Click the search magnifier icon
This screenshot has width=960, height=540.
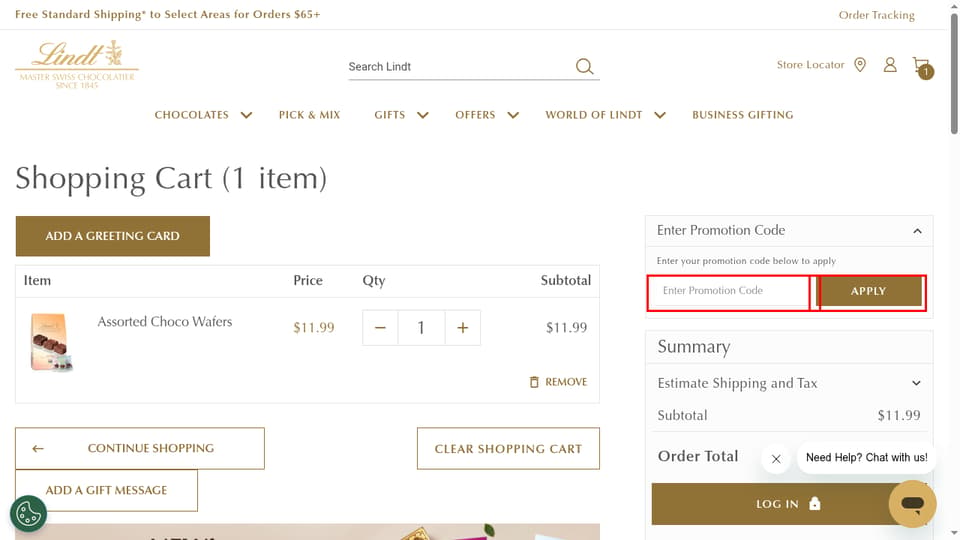pos(584,66)
